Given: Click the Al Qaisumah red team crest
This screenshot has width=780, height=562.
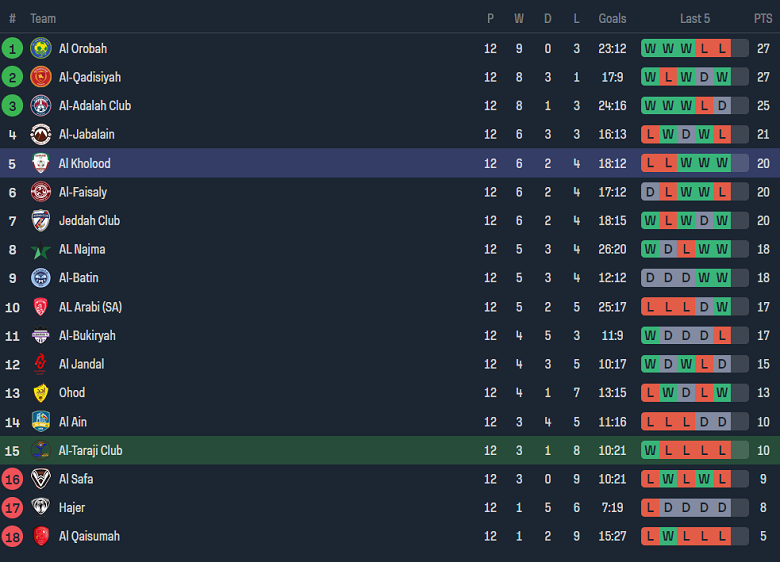Looking at the screenshot, I should tap(41, 537).
